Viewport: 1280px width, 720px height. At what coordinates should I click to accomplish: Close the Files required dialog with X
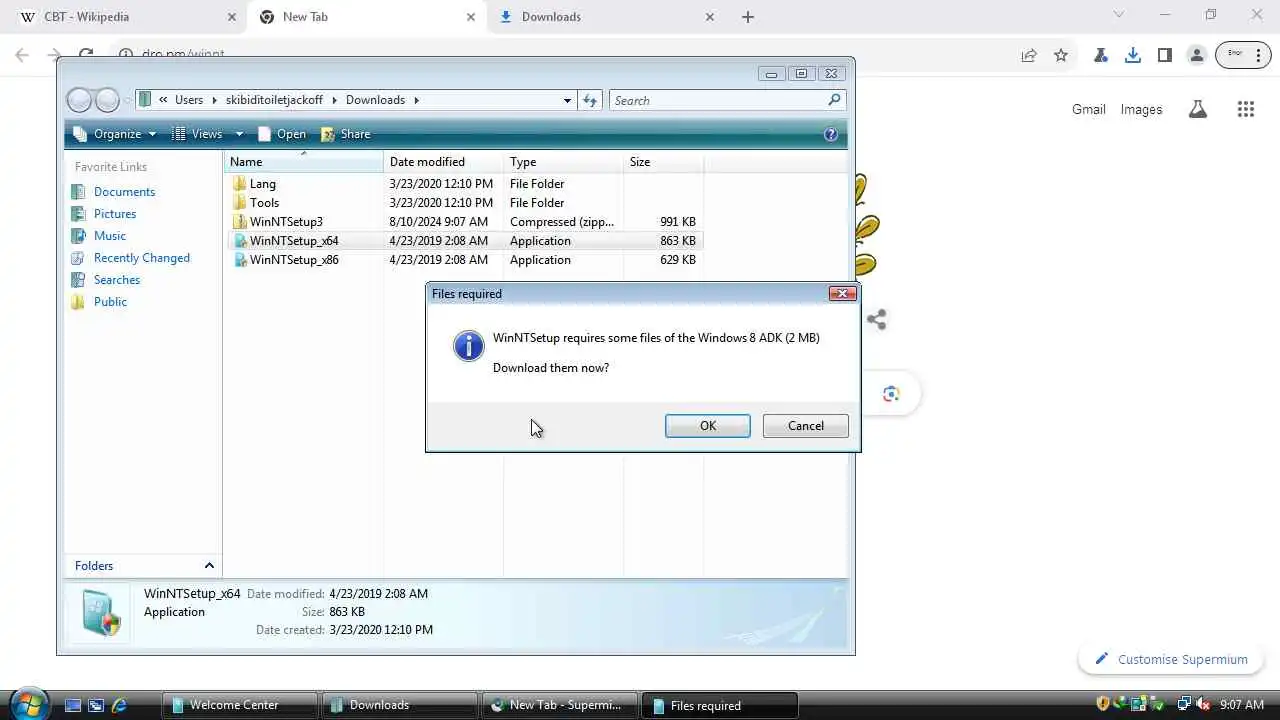[842, 294]
